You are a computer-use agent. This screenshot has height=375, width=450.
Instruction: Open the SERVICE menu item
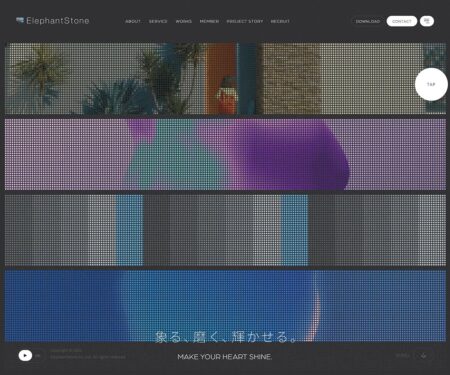click(x=158, y=21)
